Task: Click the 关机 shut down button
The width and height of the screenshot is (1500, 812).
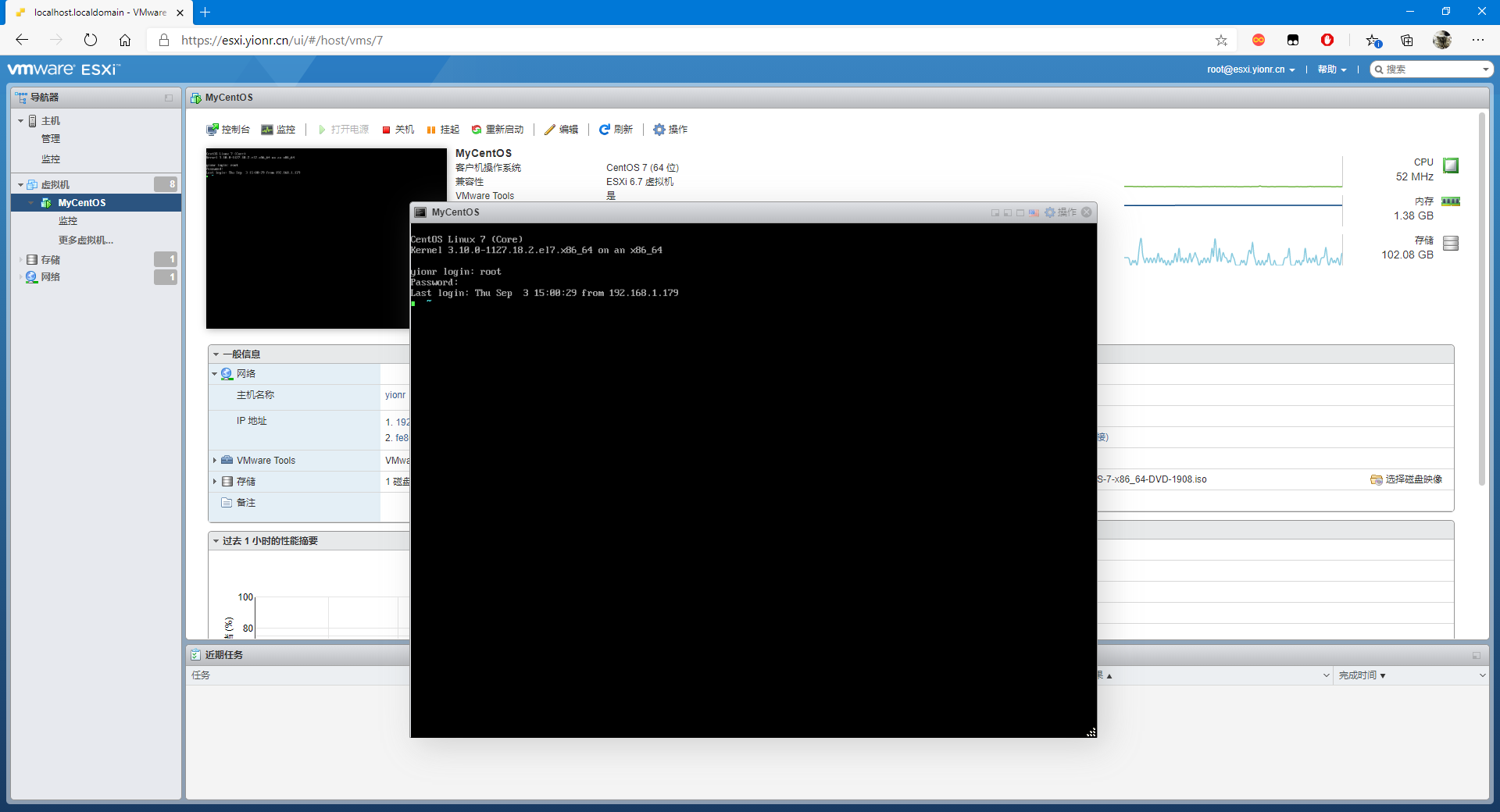Action: click(x=398, y=130)
